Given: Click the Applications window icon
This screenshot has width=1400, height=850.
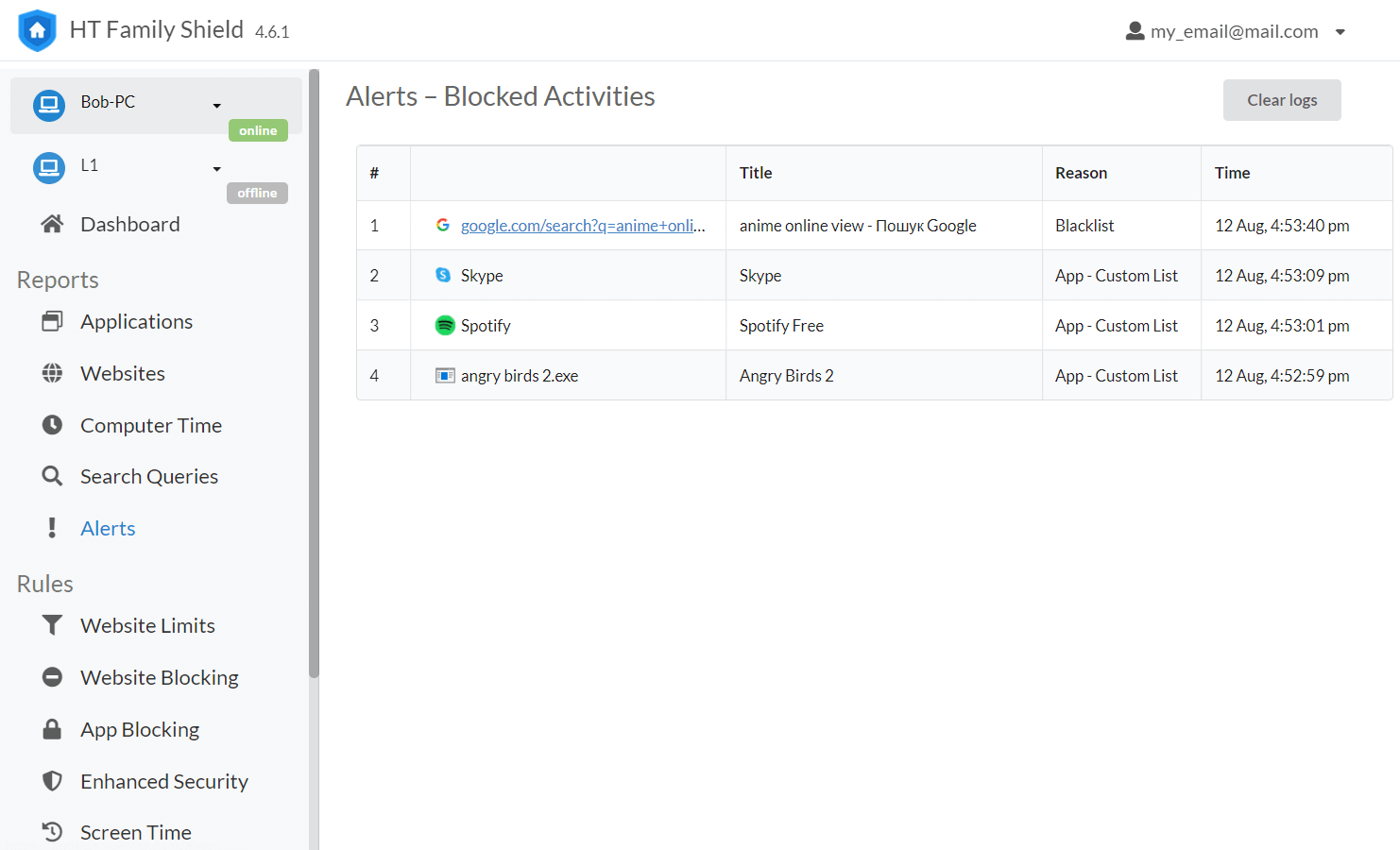Looking at the screenshot, I should tap(52, 321).
